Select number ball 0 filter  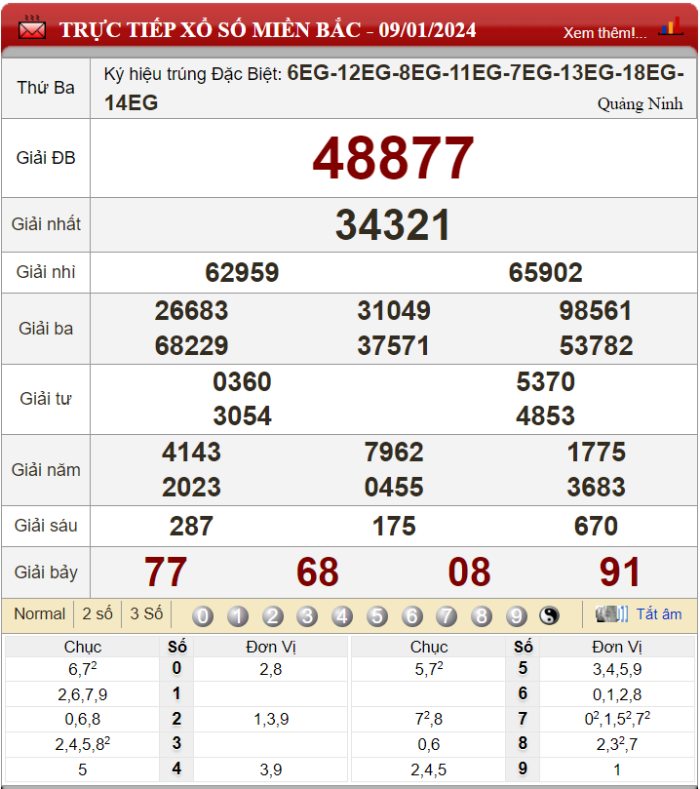(x=203, y=616)
